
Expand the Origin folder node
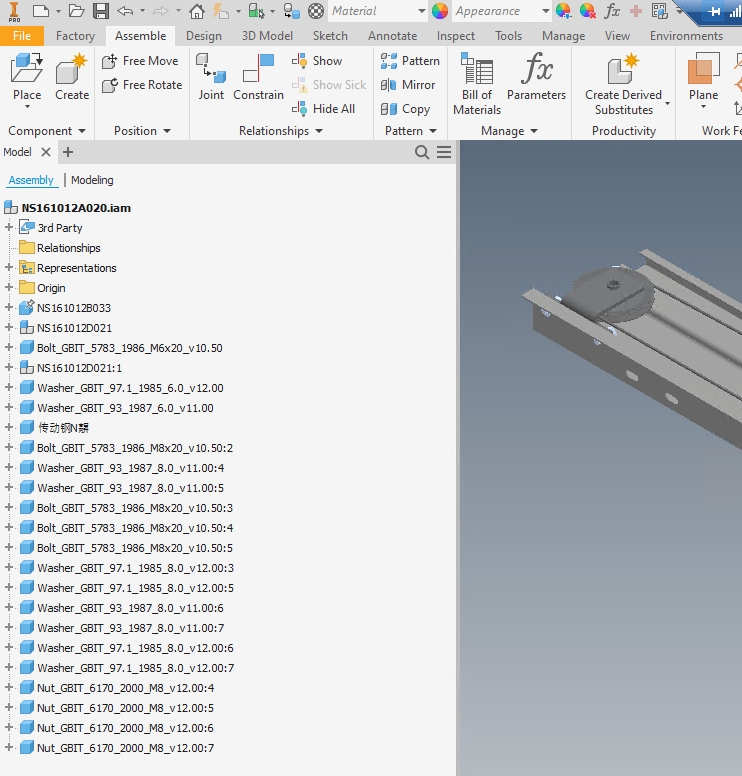point(8,288)
